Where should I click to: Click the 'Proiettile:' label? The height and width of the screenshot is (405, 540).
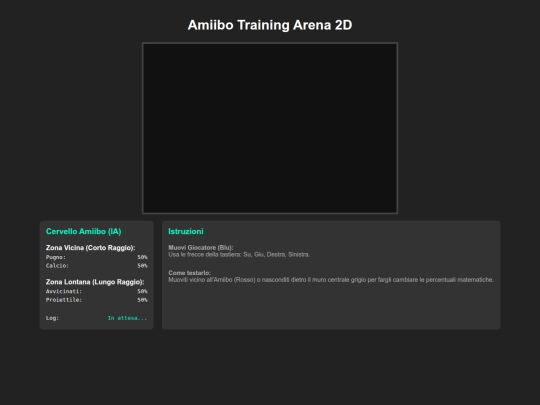(64, 300)
